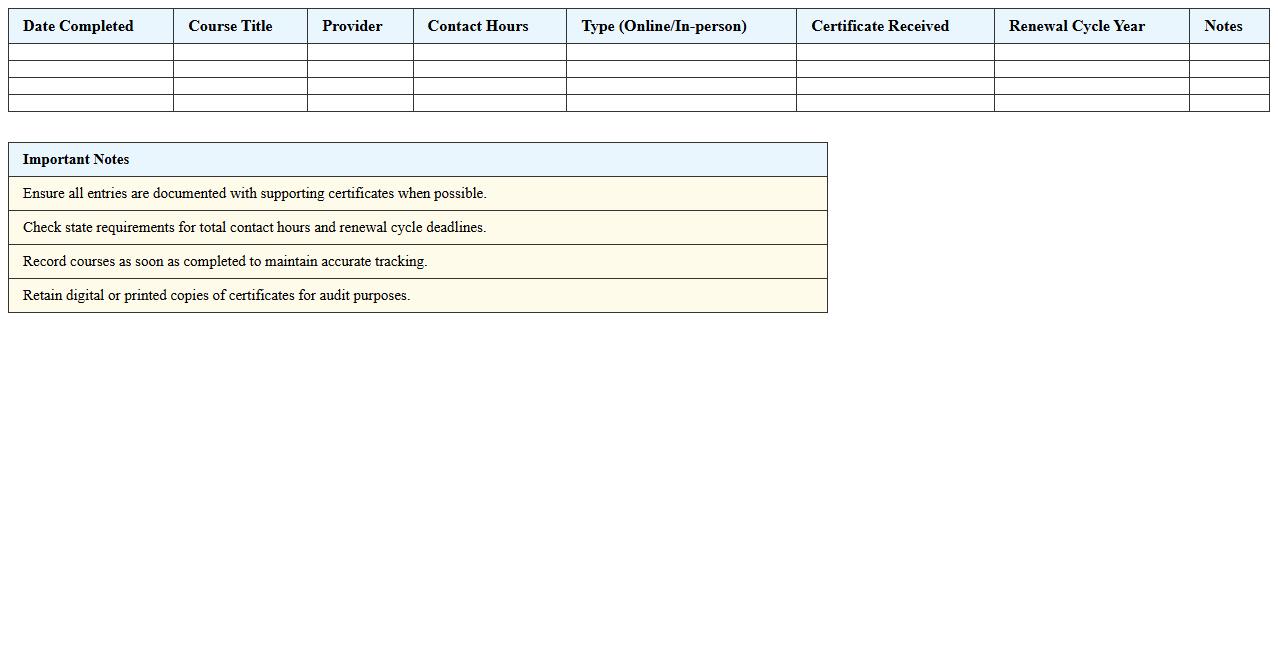Select the note about accurate tracking
Viewport: 1278px width, 650px height.
click(417, 261)
